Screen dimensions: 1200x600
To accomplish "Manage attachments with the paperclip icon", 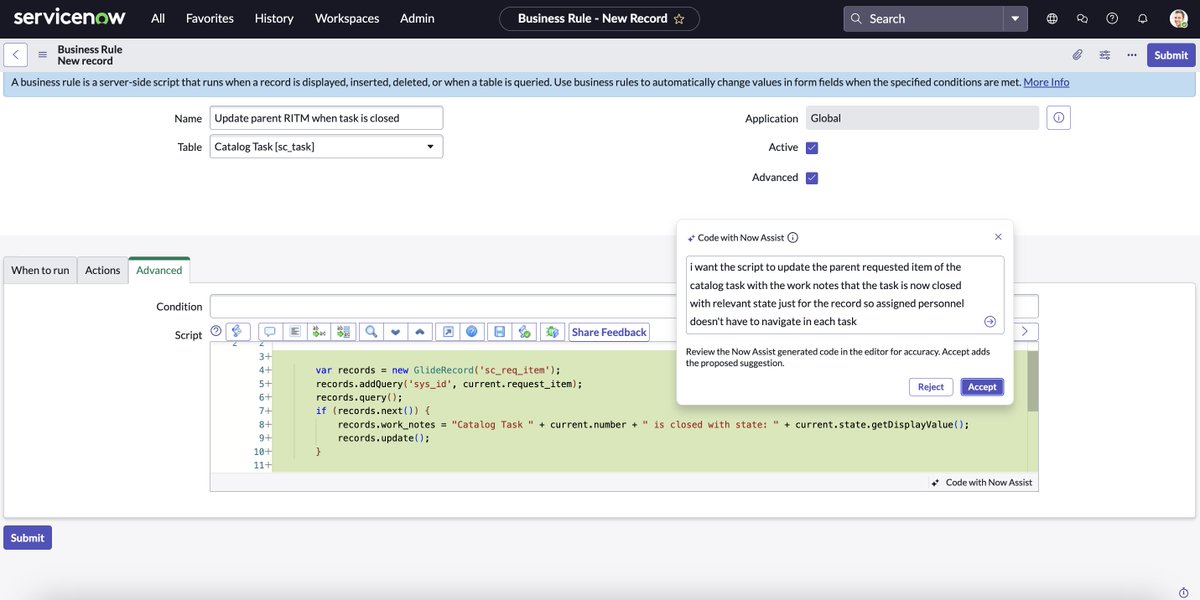I will pos(1077,55).
